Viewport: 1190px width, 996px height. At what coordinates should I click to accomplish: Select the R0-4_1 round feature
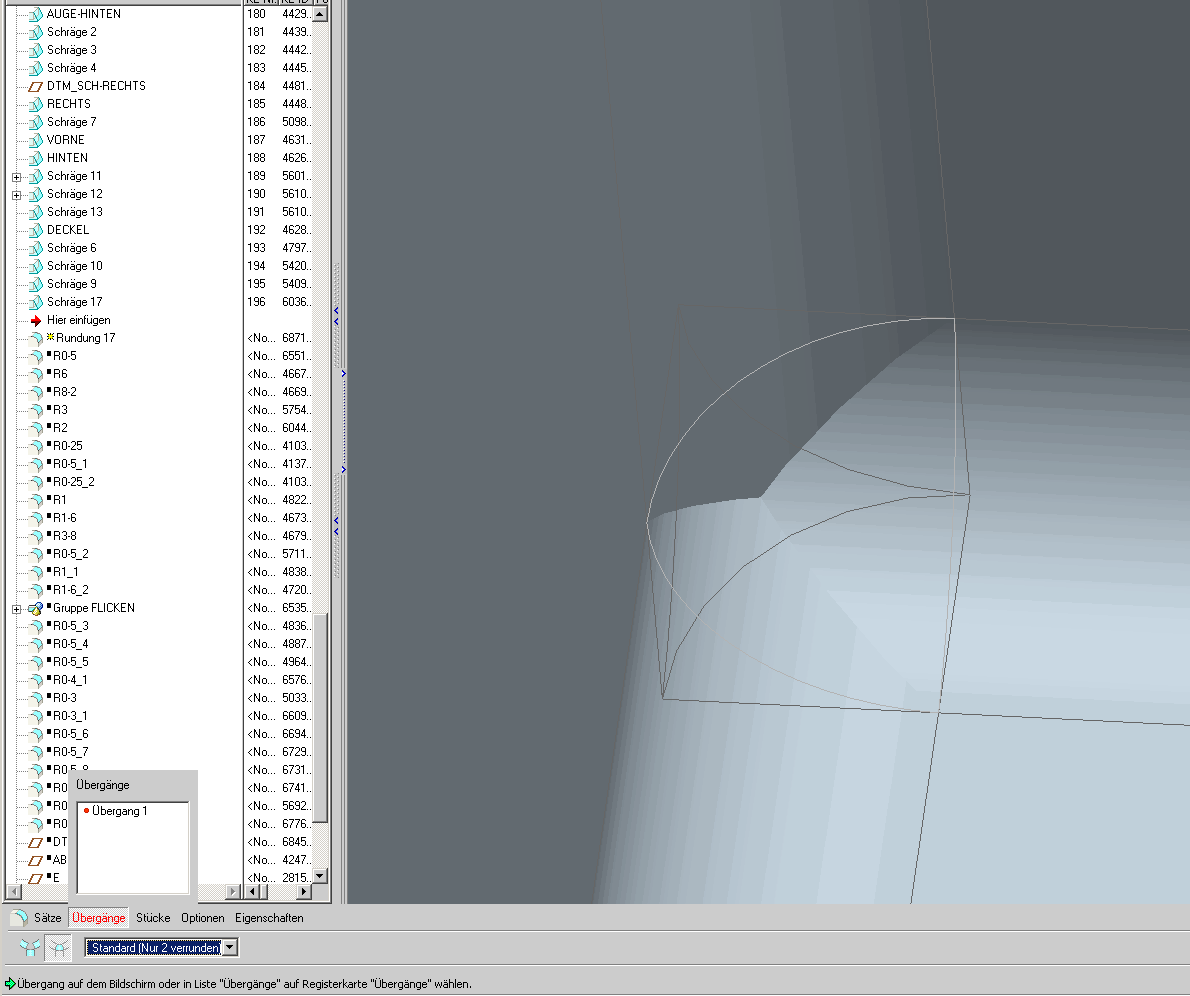coord(71,680)
